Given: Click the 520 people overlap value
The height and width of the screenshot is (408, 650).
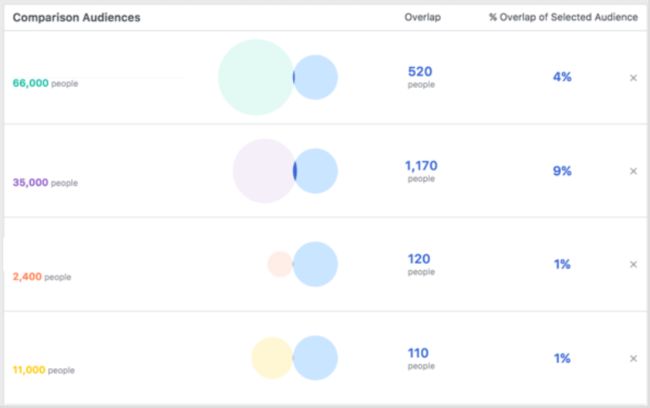Looking at the screenshot, I should point(421,77).
